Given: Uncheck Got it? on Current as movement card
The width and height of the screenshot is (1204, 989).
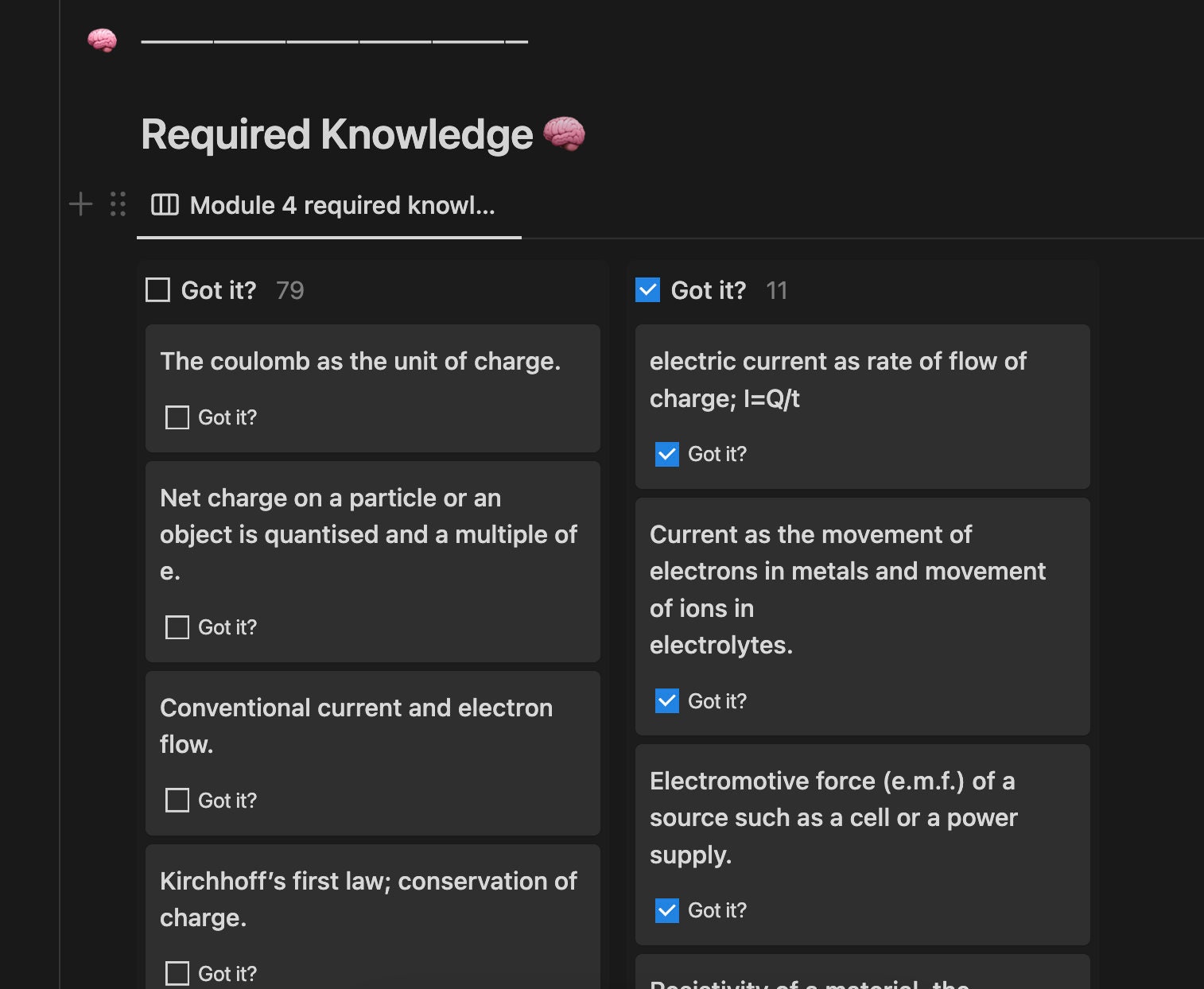Looking at the screenshot, I should coord(666,701).
